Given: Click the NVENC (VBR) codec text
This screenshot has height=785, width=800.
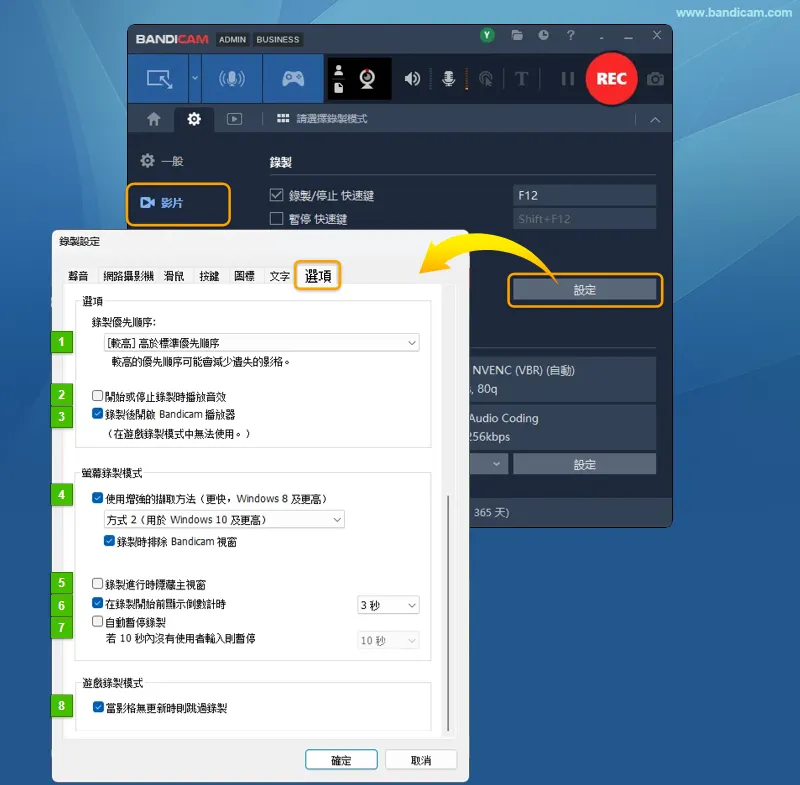Looking at the screenshot, I should [523, 370].
